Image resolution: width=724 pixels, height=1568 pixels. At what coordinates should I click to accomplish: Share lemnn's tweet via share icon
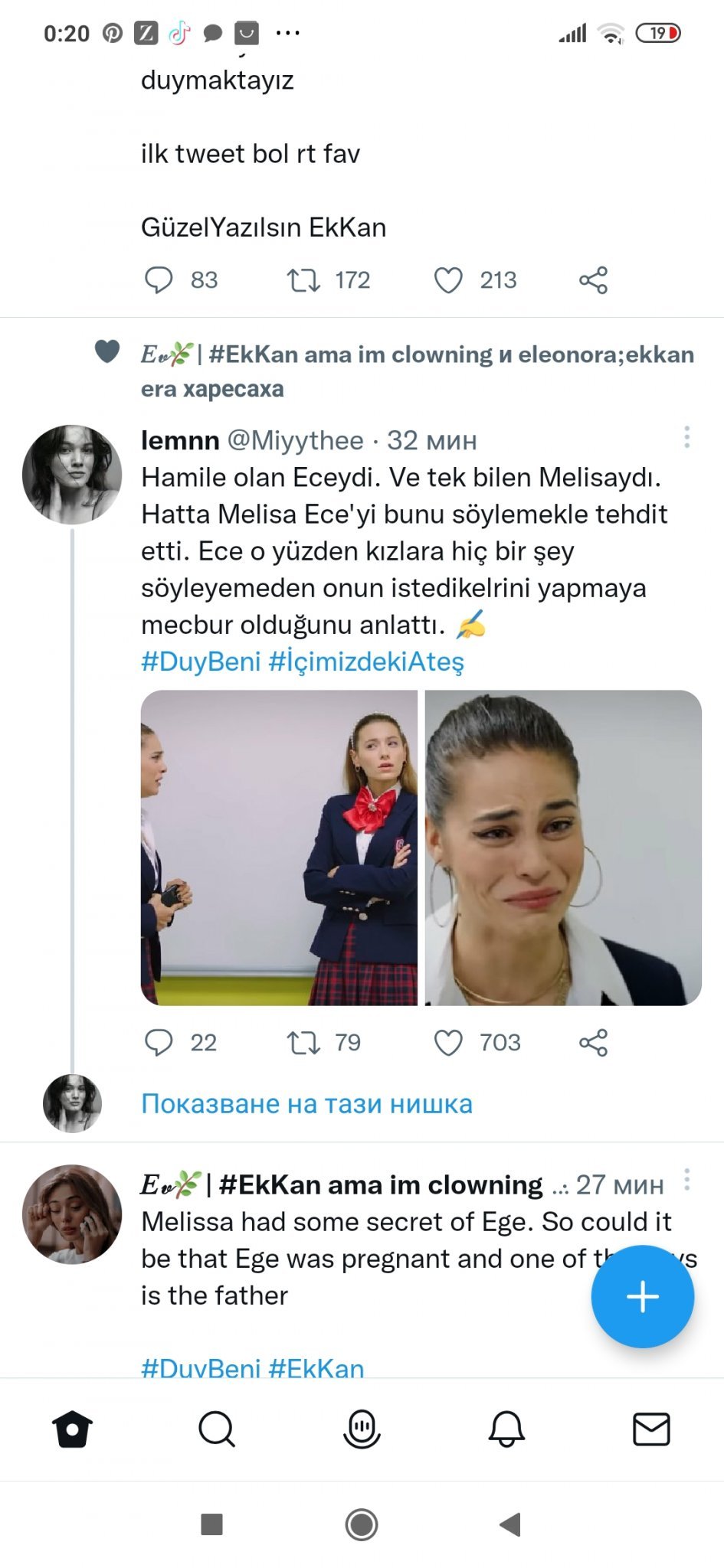593,1043
